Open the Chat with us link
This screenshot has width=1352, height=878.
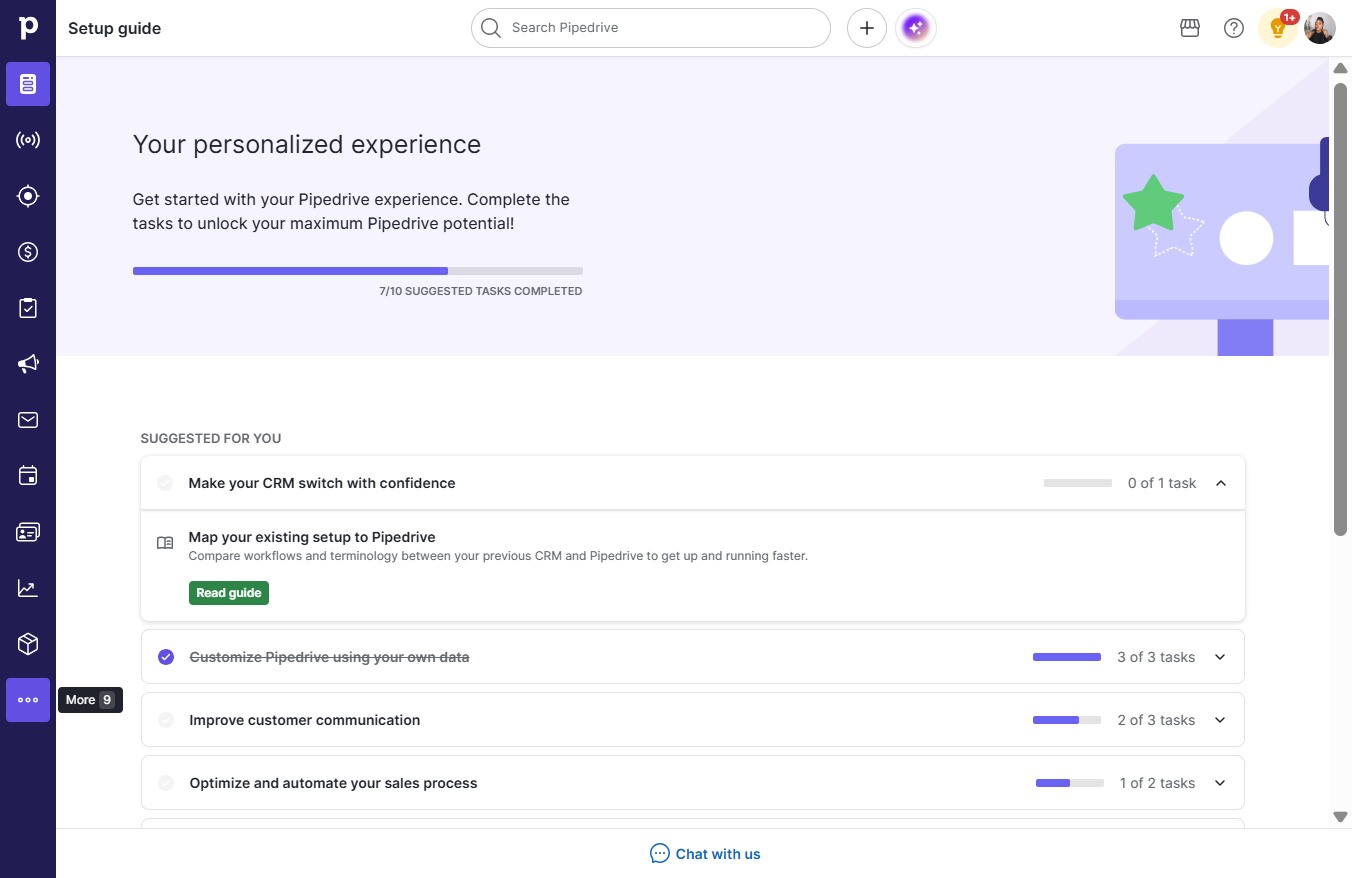click(706, 854)
